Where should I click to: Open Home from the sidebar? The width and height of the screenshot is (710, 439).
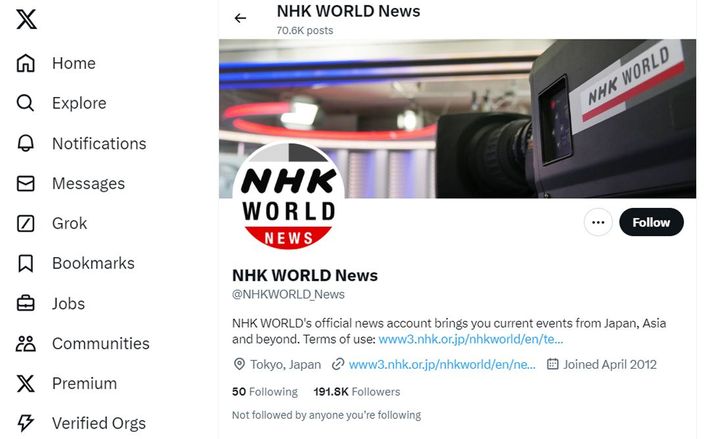click(x=56, y=63)
